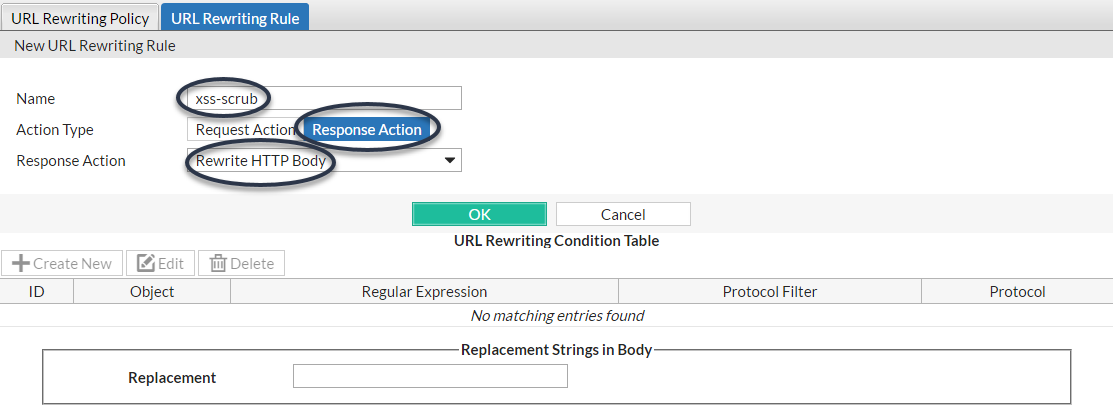This screenshot has width=1113, height=406.
Task: Click the last Protocol column header
Action: tap(1017, 291)
